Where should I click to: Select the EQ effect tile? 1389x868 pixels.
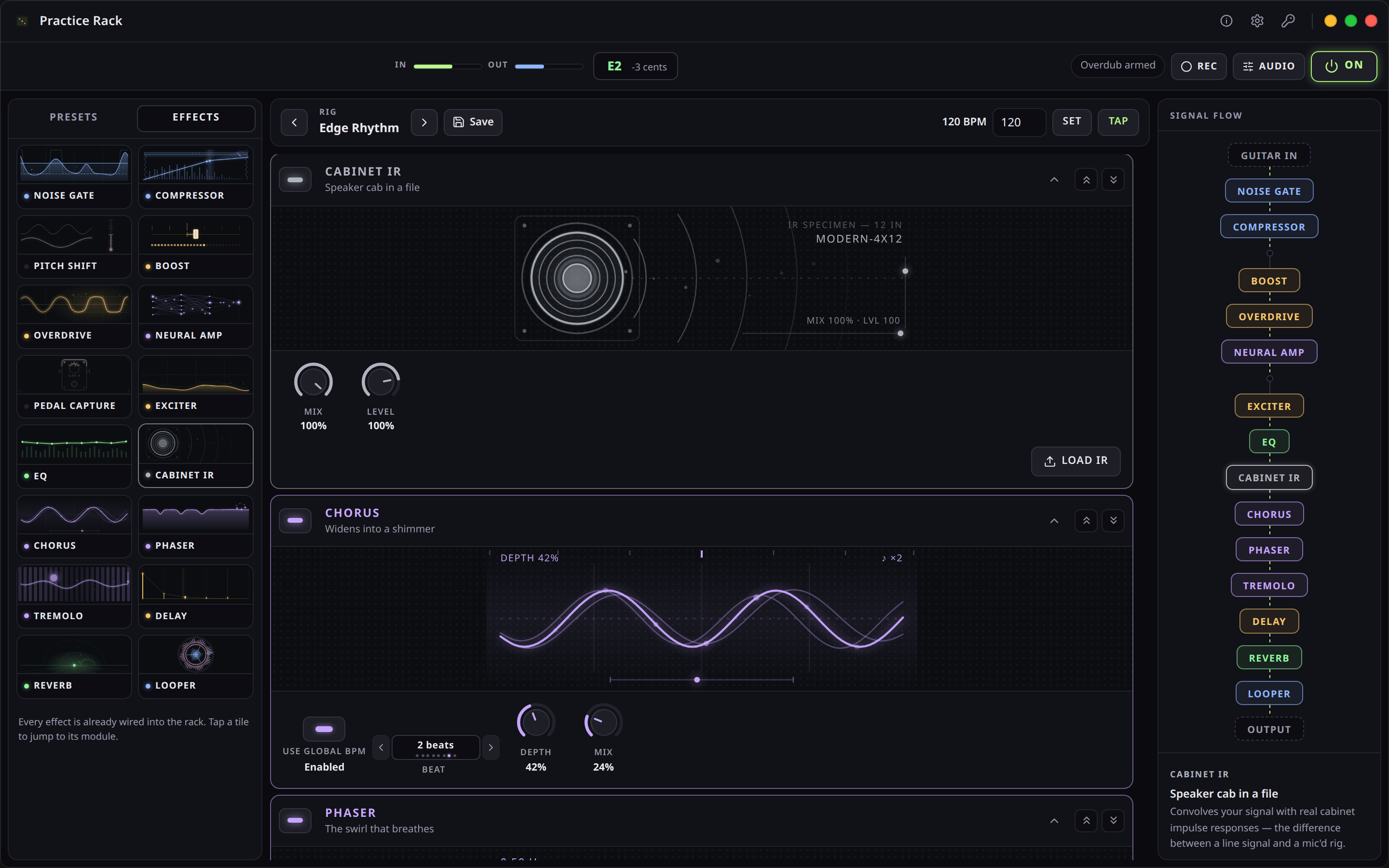pyautogui.click(x=74, y=457)
